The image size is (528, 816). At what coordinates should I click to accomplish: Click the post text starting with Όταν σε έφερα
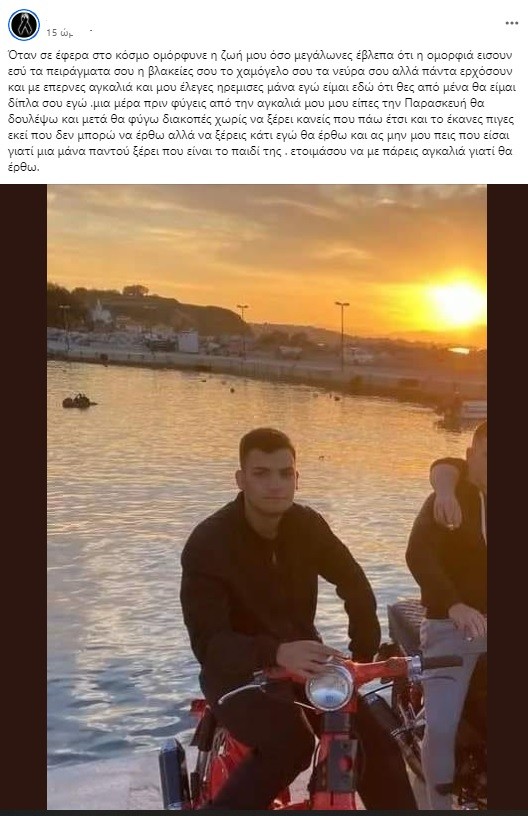[260, 111]
